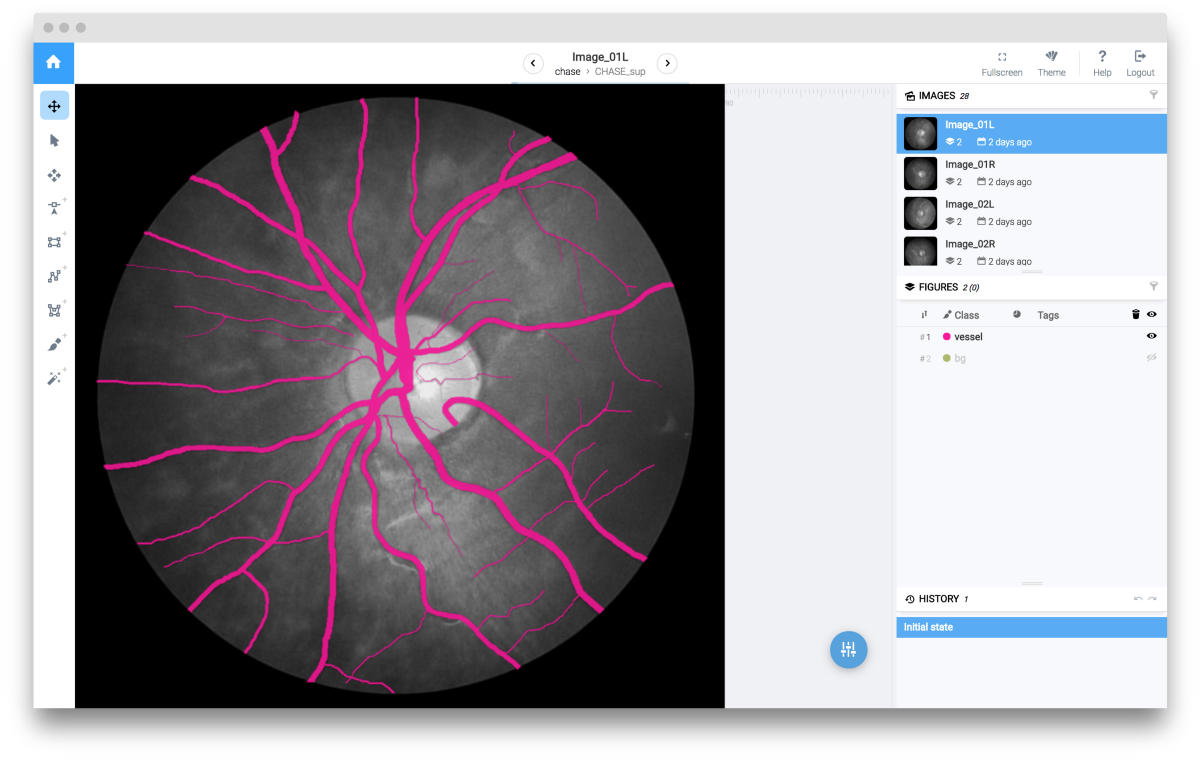The width and height of the screenshot is (1200, 766).
Task: Redo the history action
Action: [x=1152, y=599]
